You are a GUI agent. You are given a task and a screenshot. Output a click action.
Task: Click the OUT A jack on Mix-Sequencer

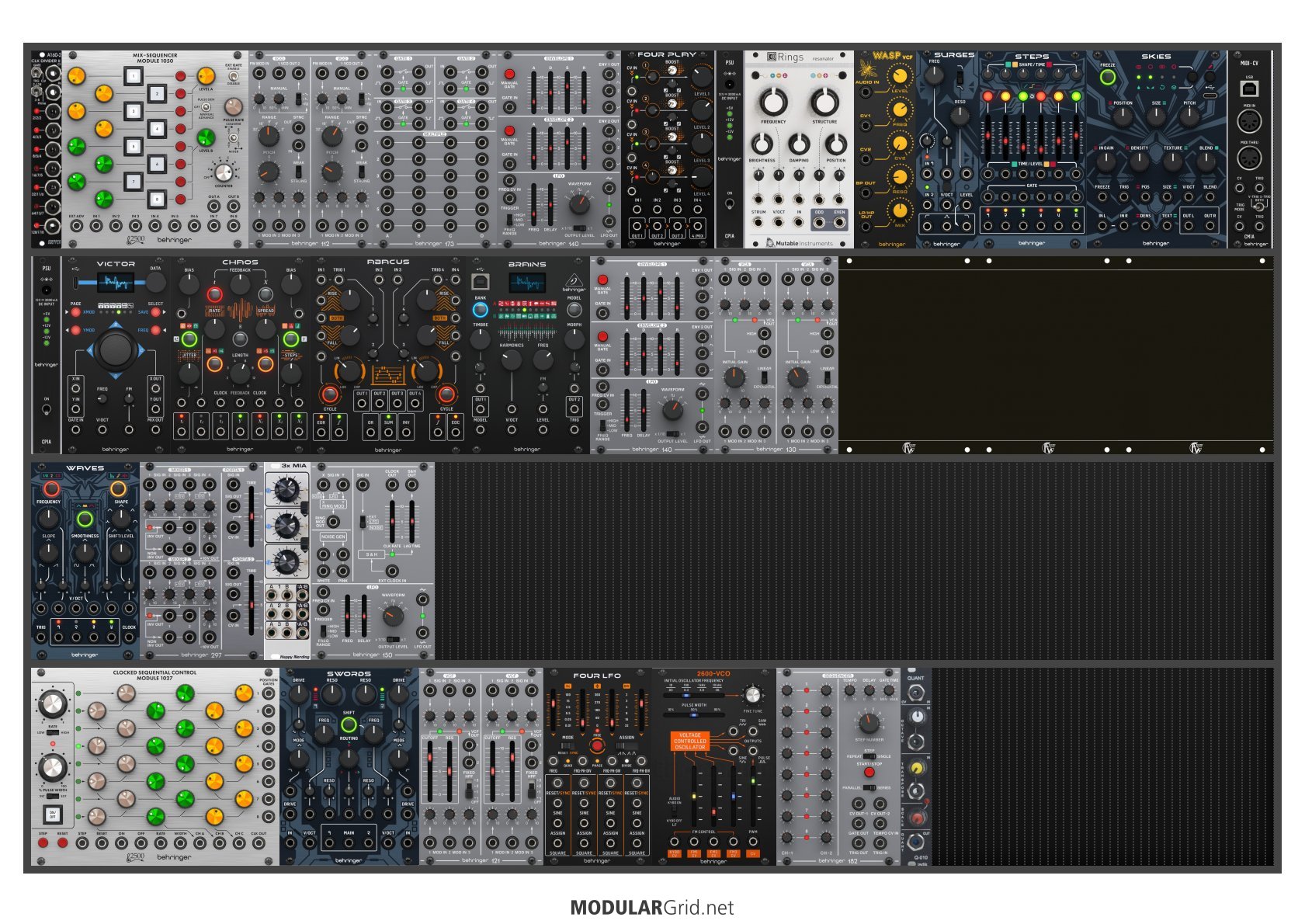click(213, 207)
